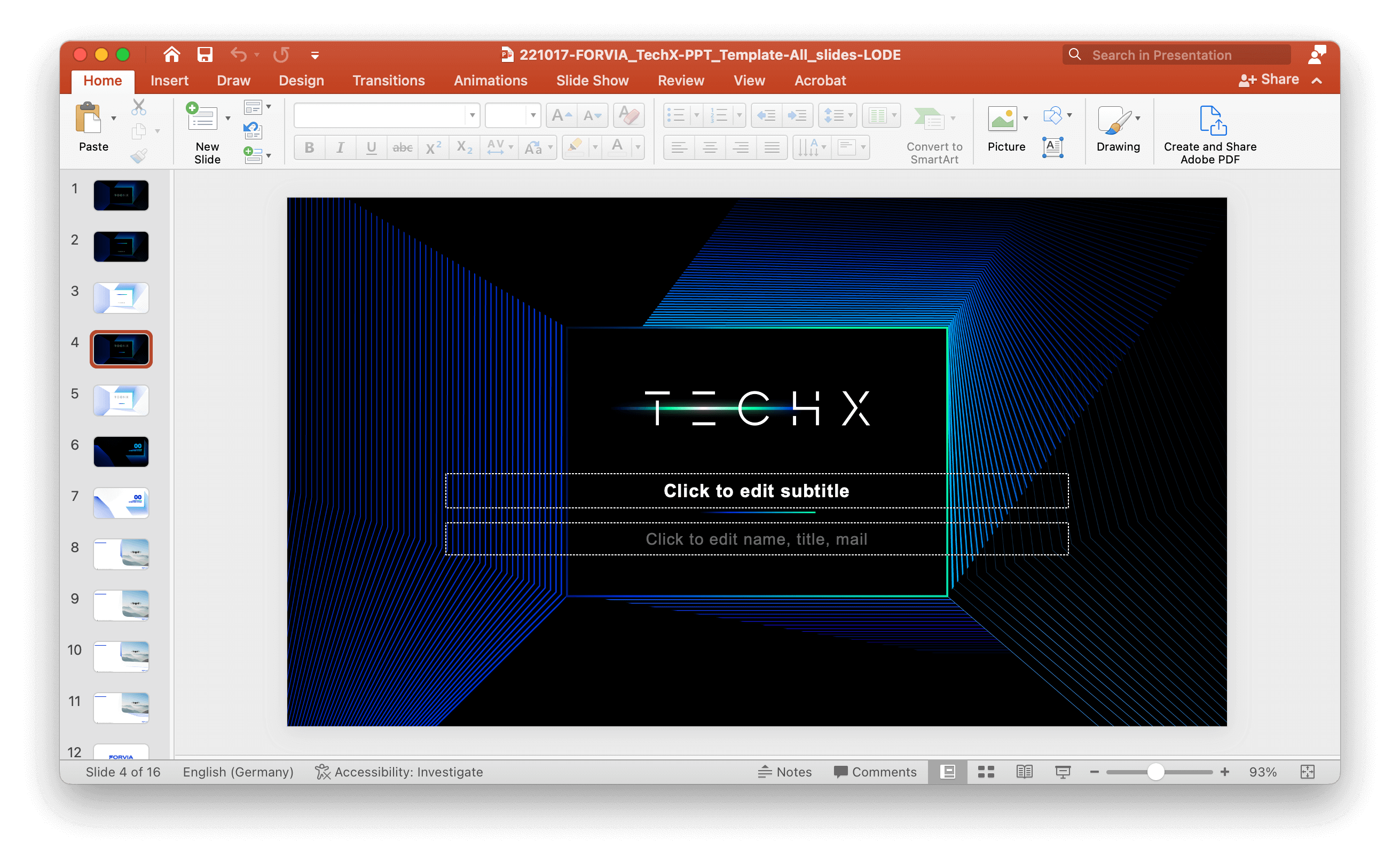Apply the font color swatch
Viewport: 1400px width, 863px height.
coord(617,147)
